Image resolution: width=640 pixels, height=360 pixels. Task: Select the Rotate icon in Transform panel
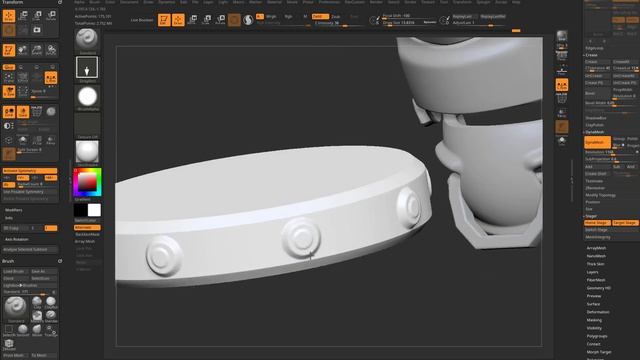pos(51,16)
